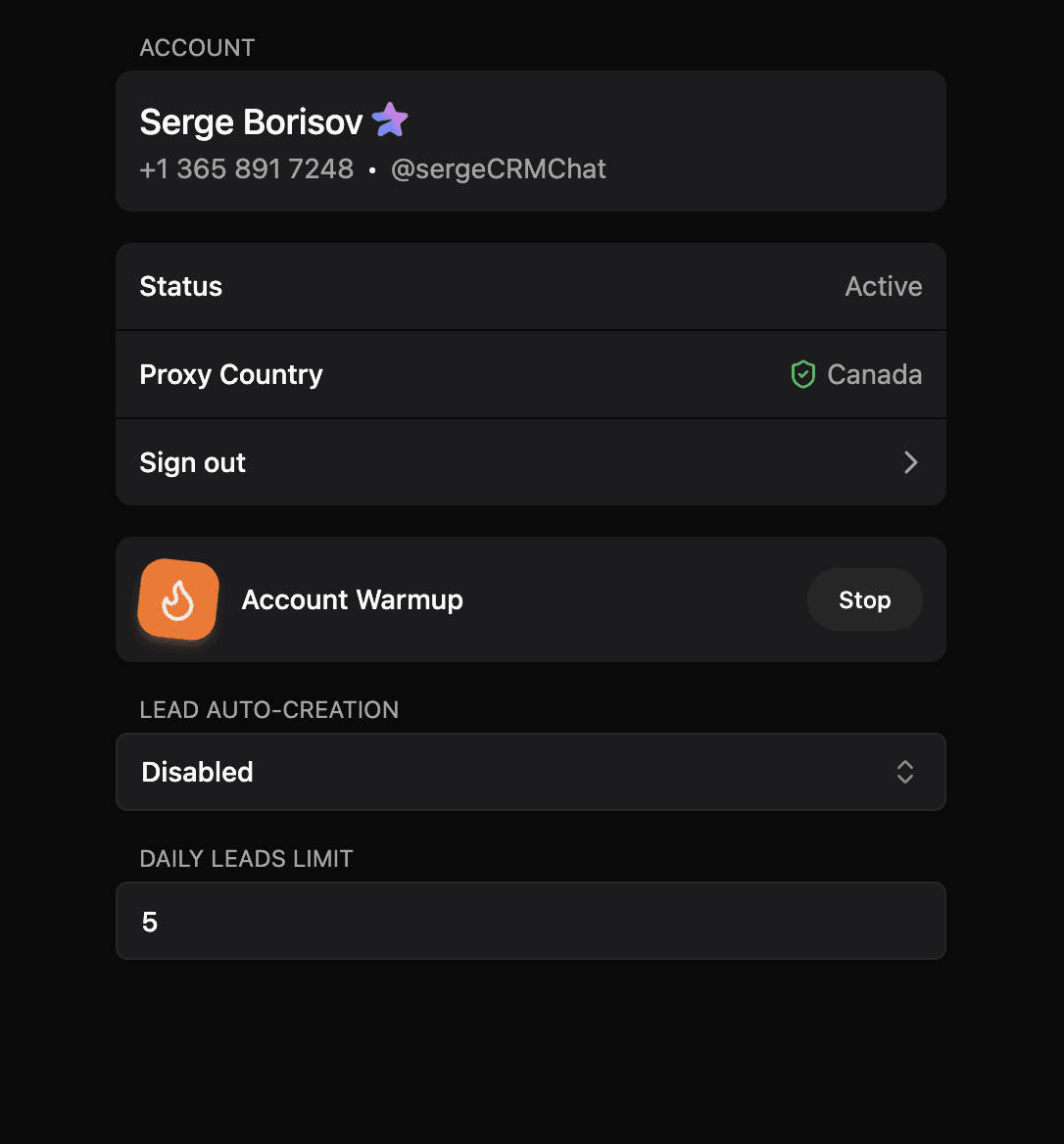The image size is (1064, 1144).
Task: Expand the Sign out options
Action: pos(531,461)
